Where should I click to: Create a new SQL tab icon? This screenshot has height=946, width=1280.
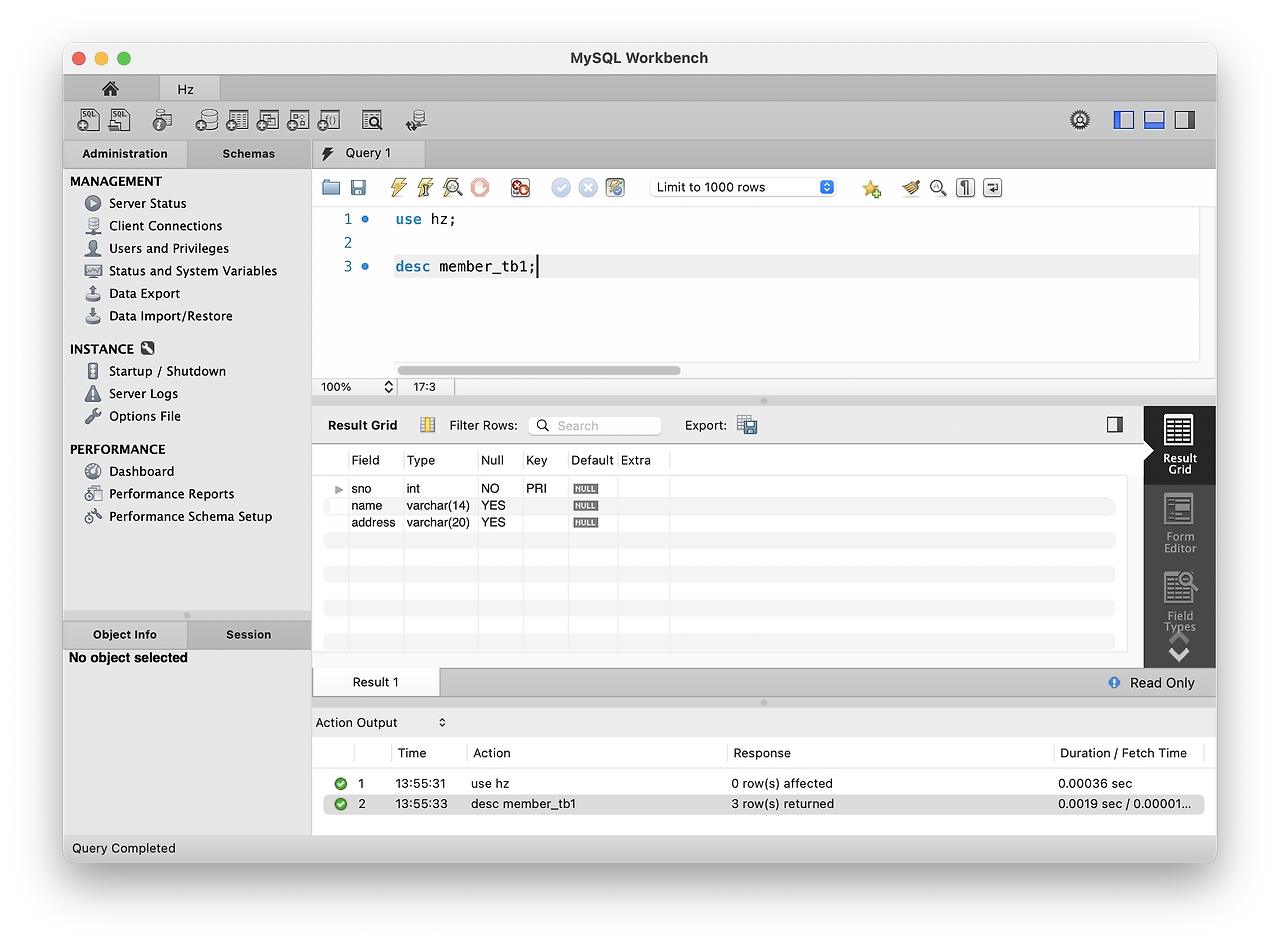tap(89, 120)
